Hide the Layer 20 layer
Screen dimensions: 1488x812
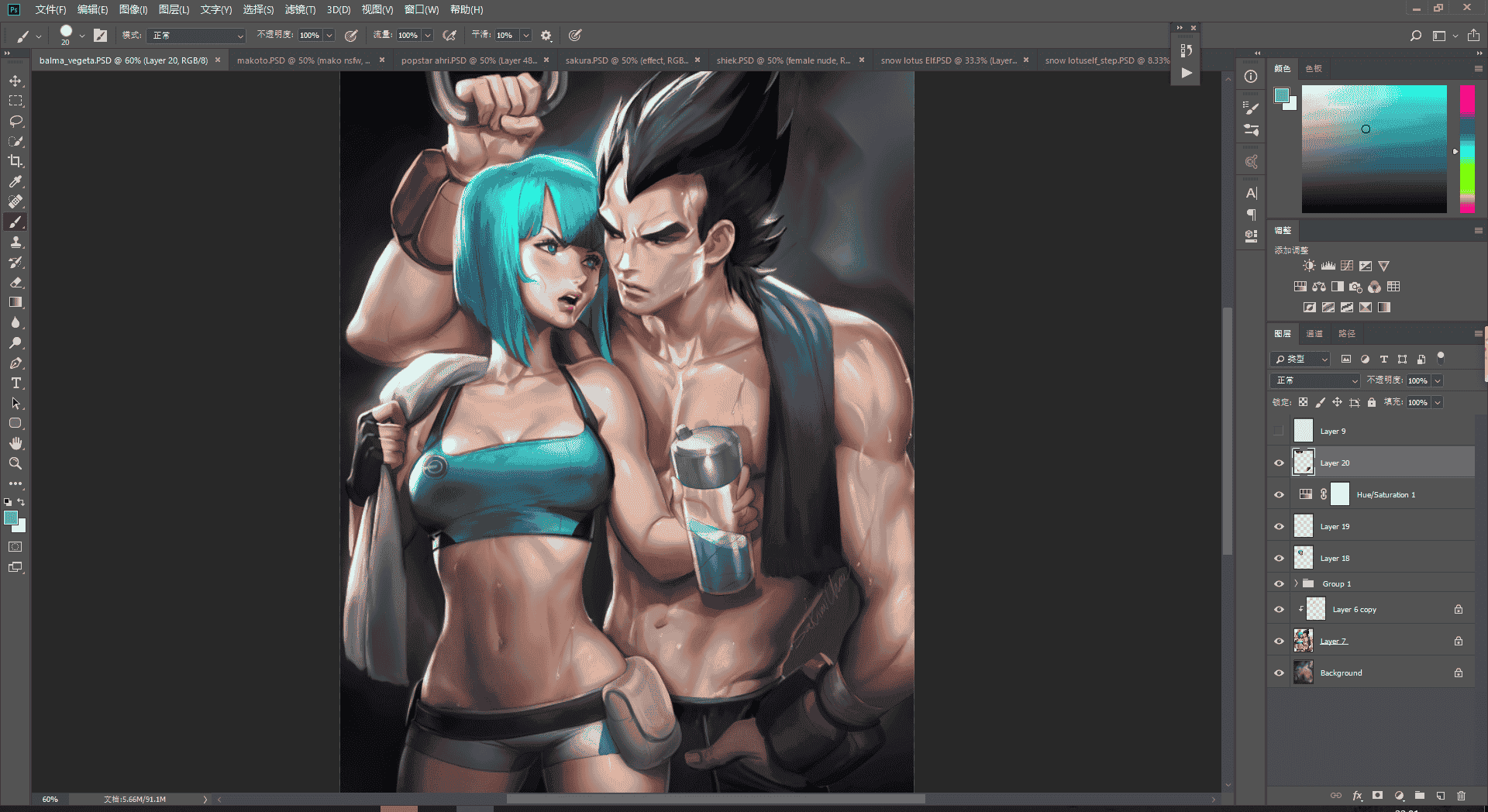1279,463
